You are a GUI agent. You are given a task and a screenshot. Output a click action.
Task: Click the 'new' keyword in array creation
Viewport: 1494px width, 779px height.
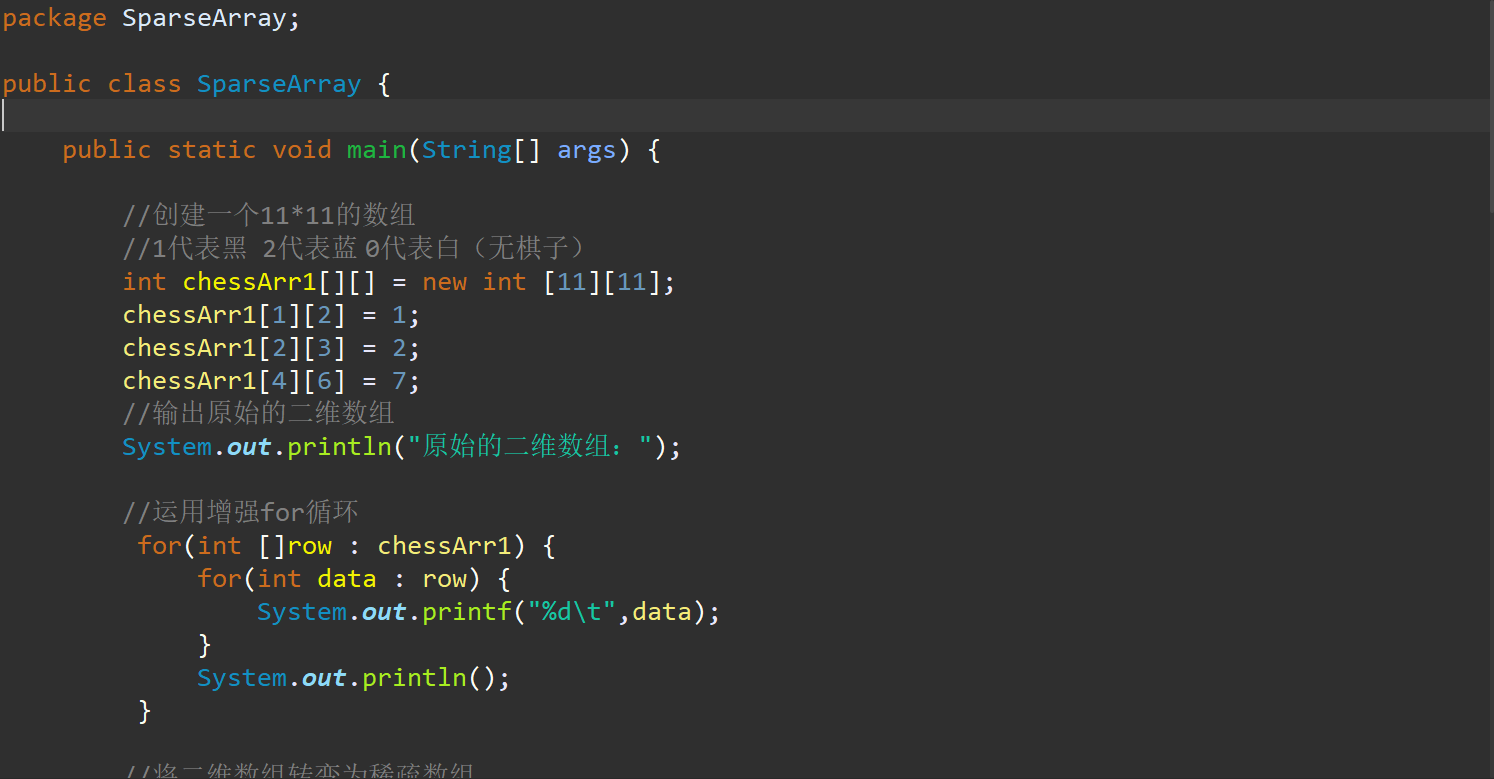(x=444, y=282)
